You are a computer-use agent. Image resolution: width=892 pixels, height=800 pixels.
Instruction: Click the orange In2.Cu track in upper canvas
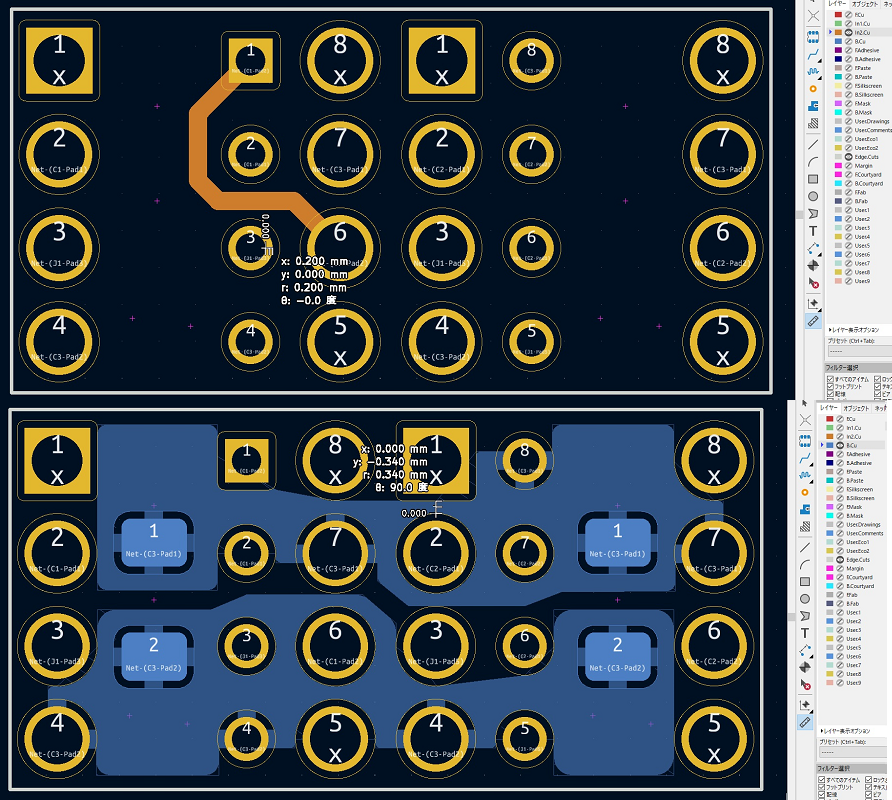[198, 148]
